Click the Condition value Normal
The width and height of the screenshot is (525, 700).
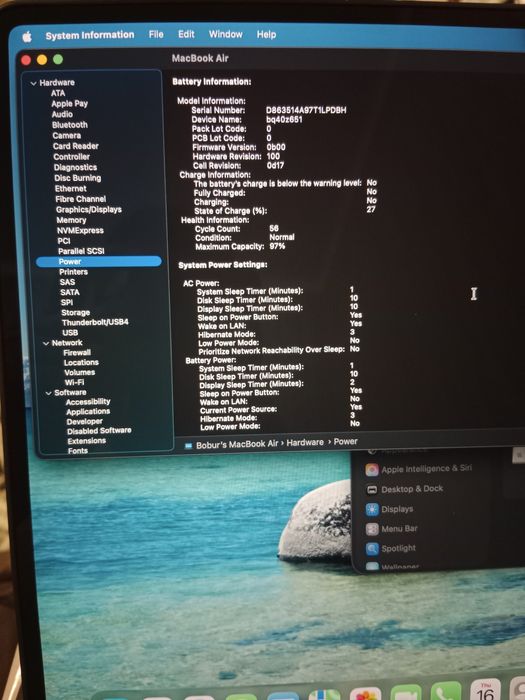pos(282,237)
